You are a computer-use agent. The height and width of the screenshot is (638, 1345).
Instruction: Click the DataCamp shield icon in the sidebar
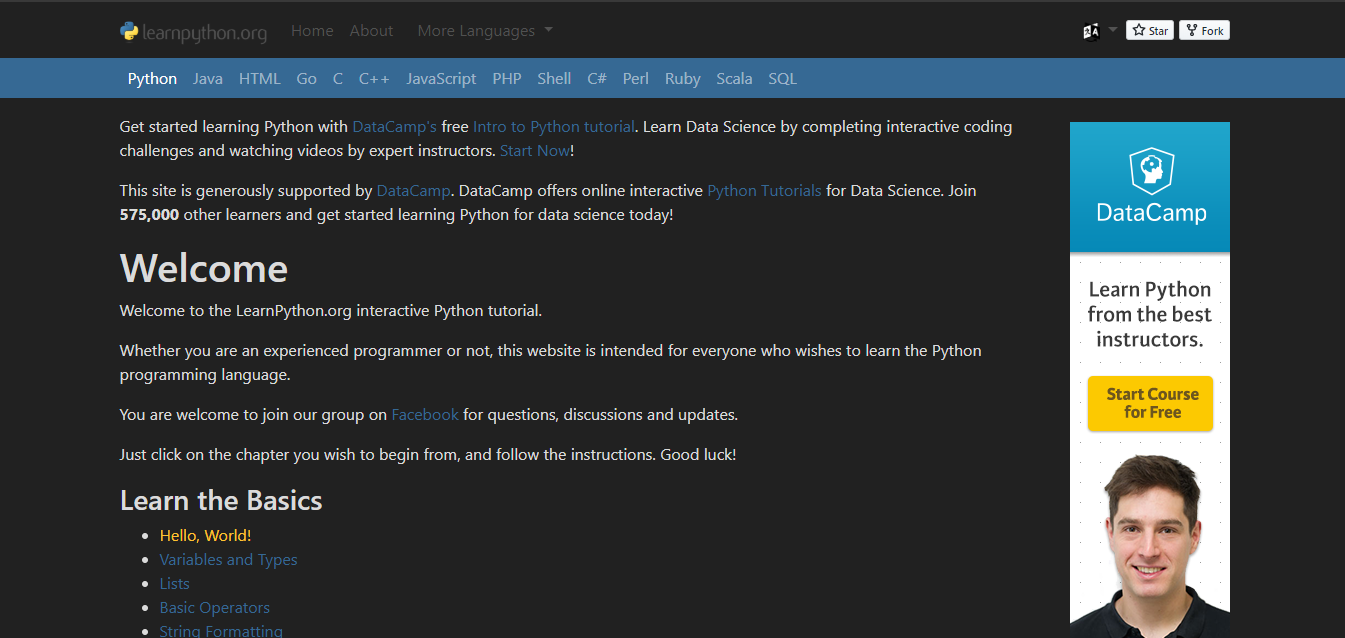coord(1150,170)
